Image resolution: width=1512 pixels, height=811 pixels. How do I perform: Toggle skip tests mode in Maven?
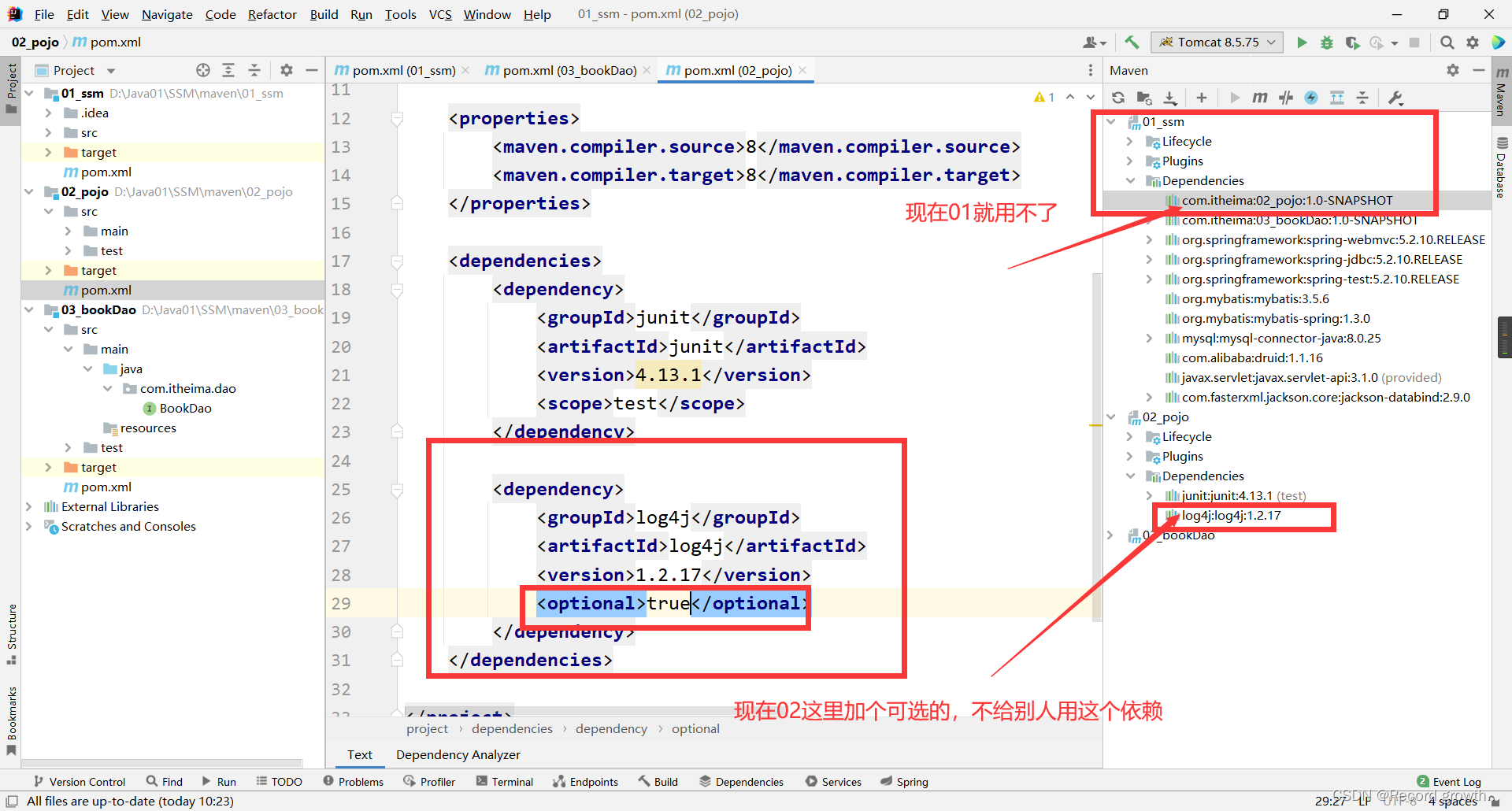pos(1311,98)
